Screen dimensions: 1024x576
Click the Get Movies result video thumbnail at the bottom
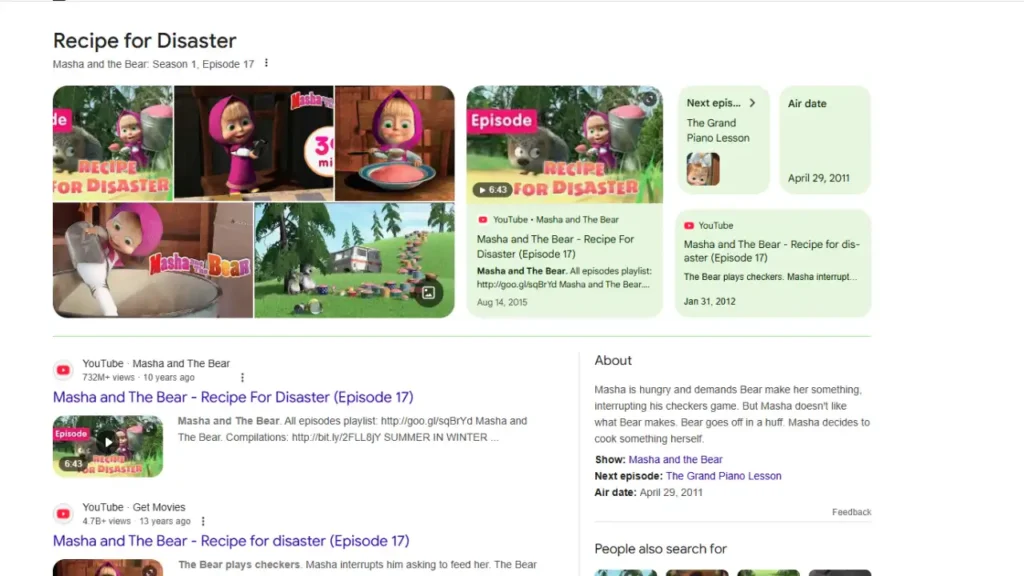pos(108,568)
